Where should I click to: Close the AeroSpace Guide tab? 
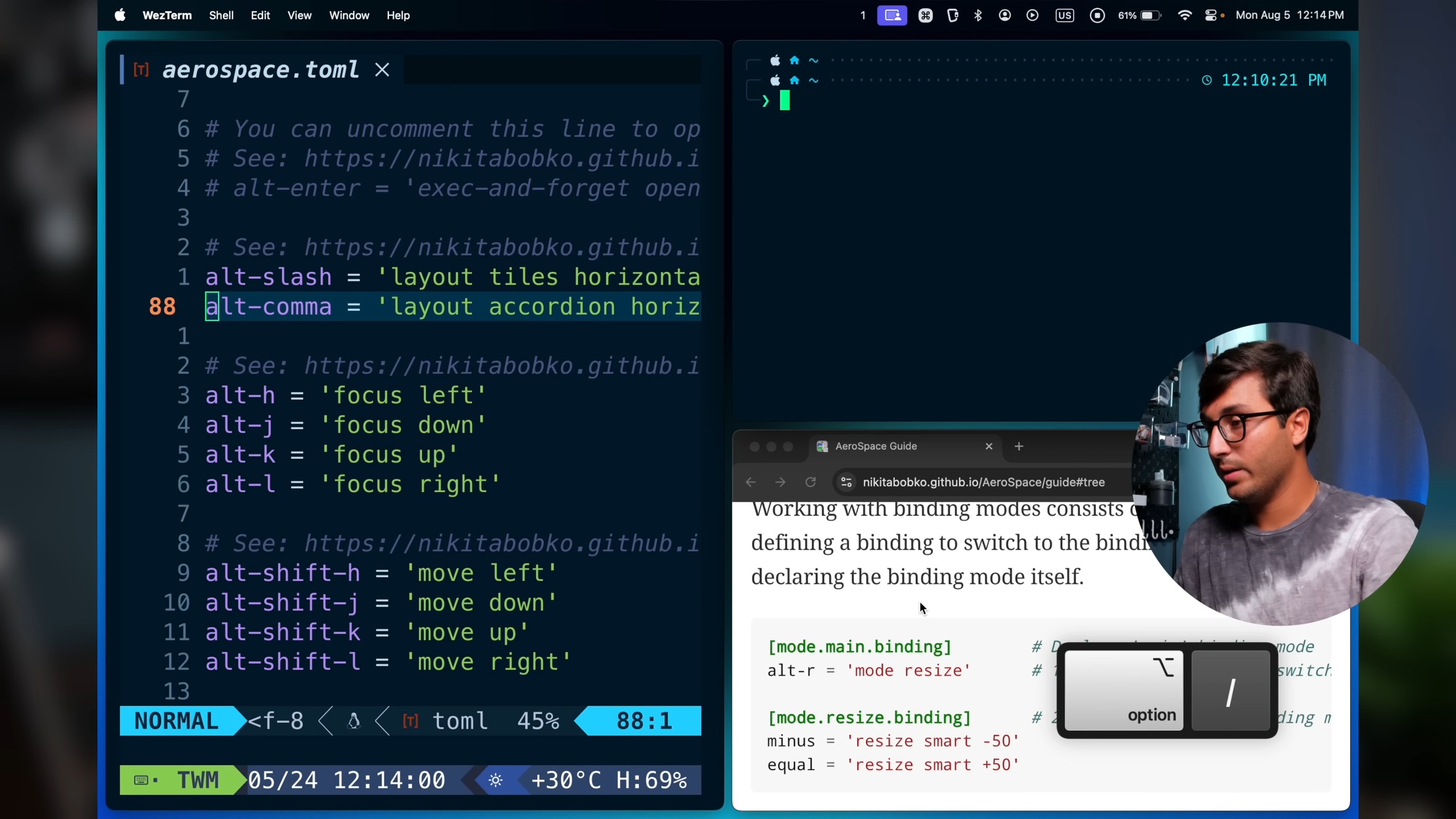[989, 446]
